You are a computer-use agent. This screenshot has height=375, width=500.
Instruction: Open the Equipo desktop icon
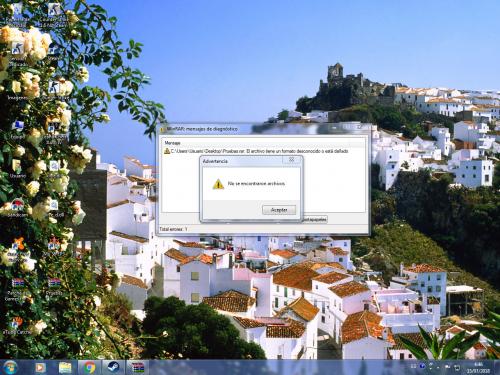coord(17,130)
